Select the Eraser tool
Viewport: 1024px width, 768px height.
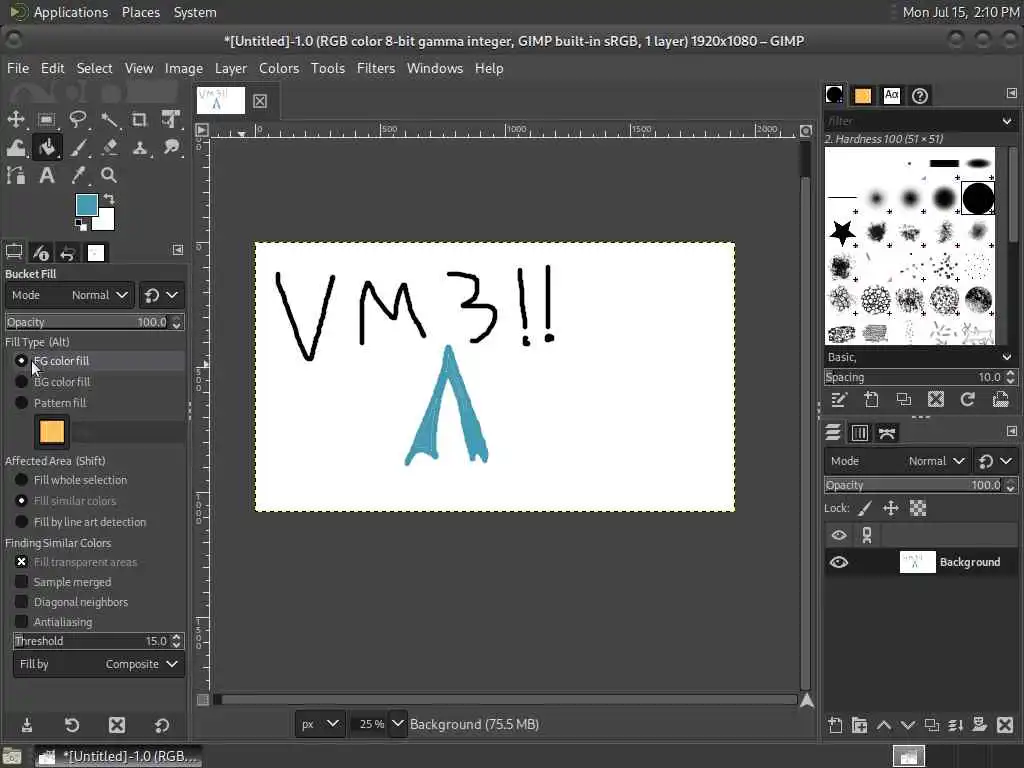[109, 148]
